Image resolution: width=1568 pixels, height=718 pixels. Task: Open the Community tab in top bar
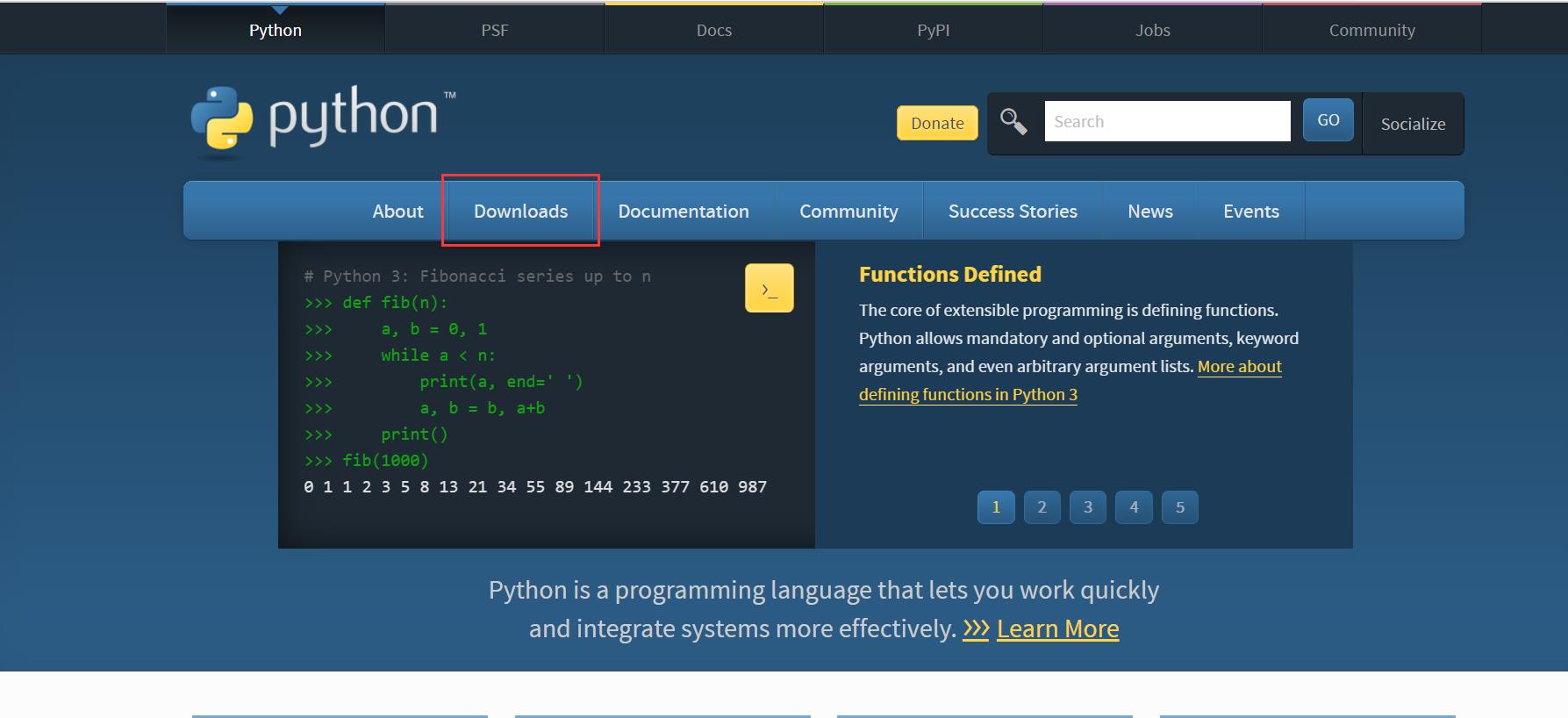(x=1372, y=30)
